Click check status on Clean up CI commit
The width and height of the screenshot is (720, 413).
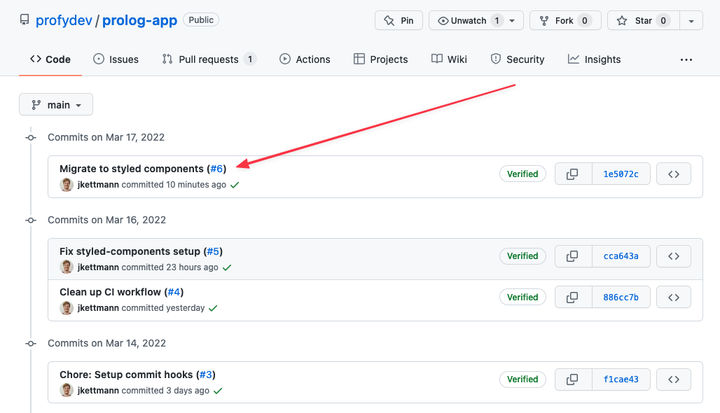213,308
